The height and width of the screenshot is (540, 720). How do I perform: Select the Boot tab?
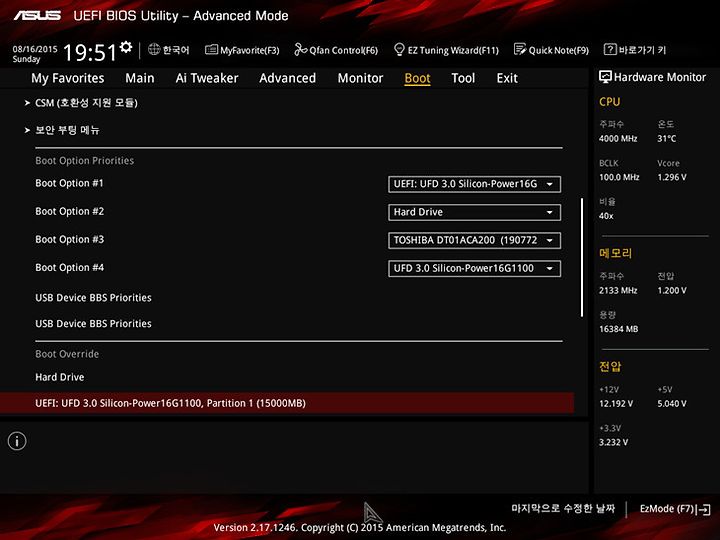417,79
